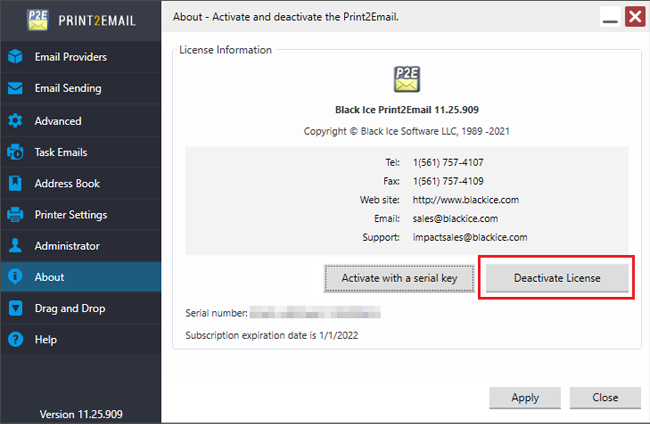Click the Advanced gear icon
This screenshot has height=424, width=650.
click(15, 121)
